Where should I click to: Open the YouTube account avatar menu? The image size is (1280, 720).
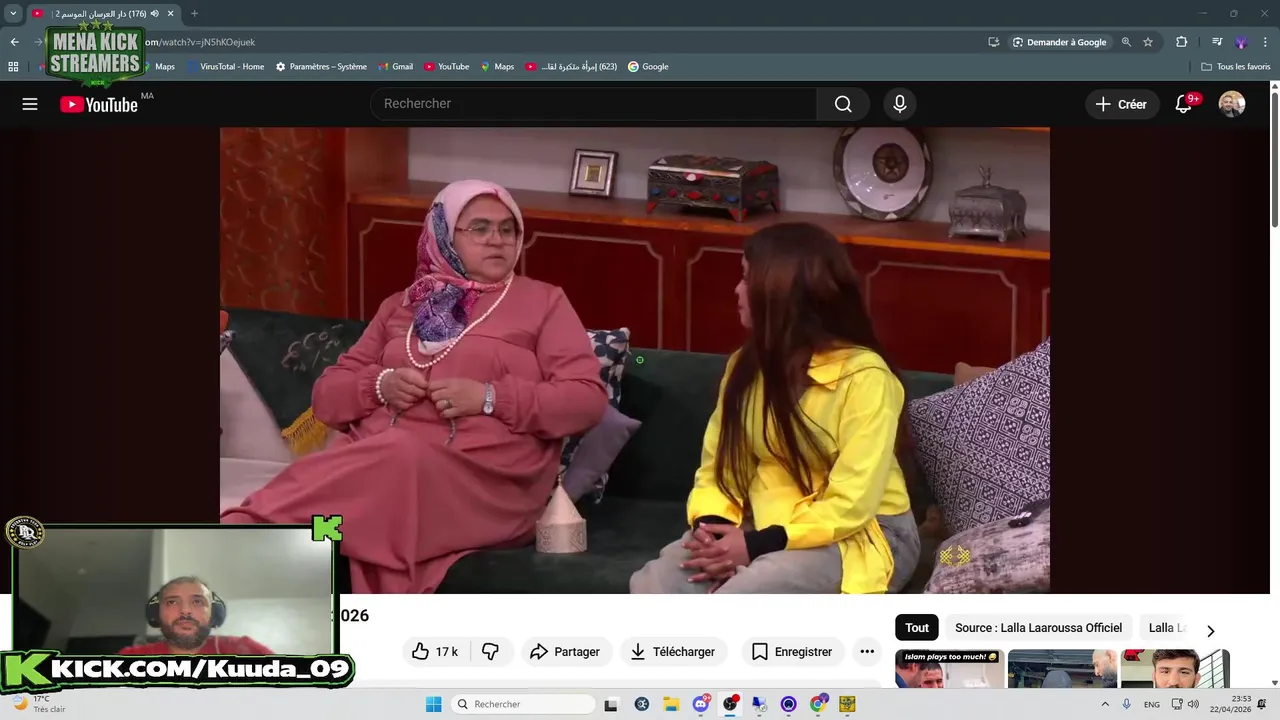1232,104
